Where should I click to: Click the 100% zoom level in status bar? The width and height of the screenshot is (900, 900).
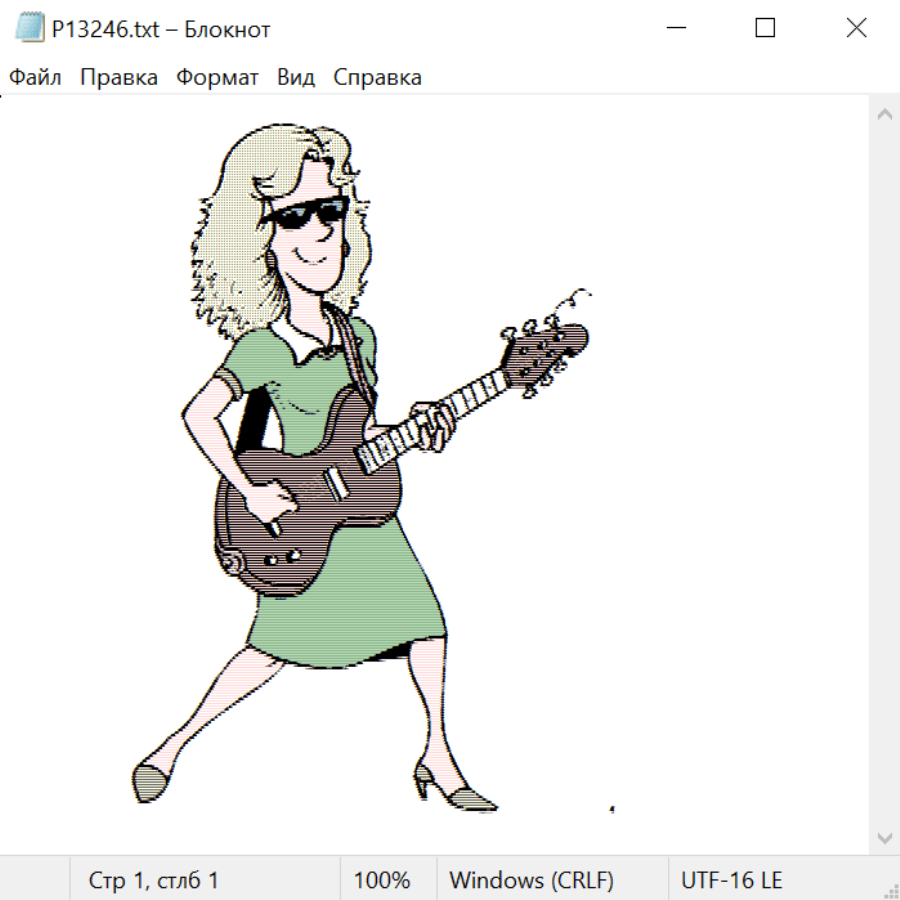[x=382, y=880]
